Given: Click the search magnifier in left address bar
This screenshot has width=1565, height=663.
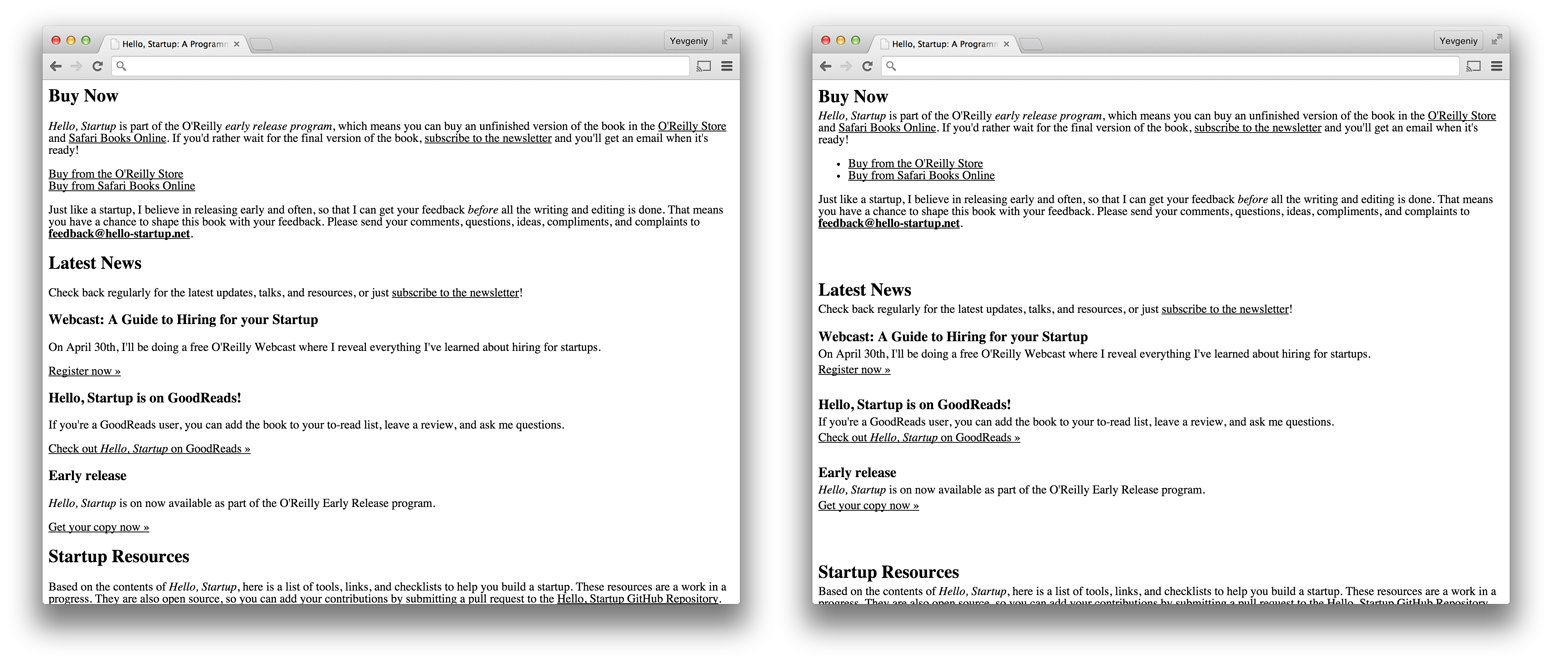Looking at the screenshot, I should tap(121, 66).
